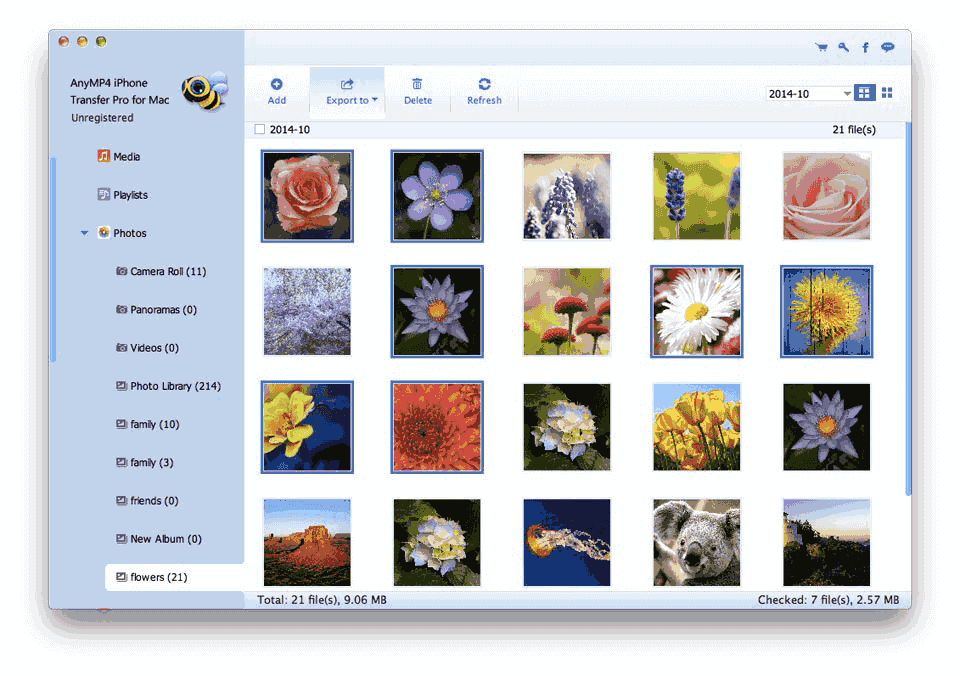
Task: Click the feedback chat bubble icon
Action: tap(888, 47)
